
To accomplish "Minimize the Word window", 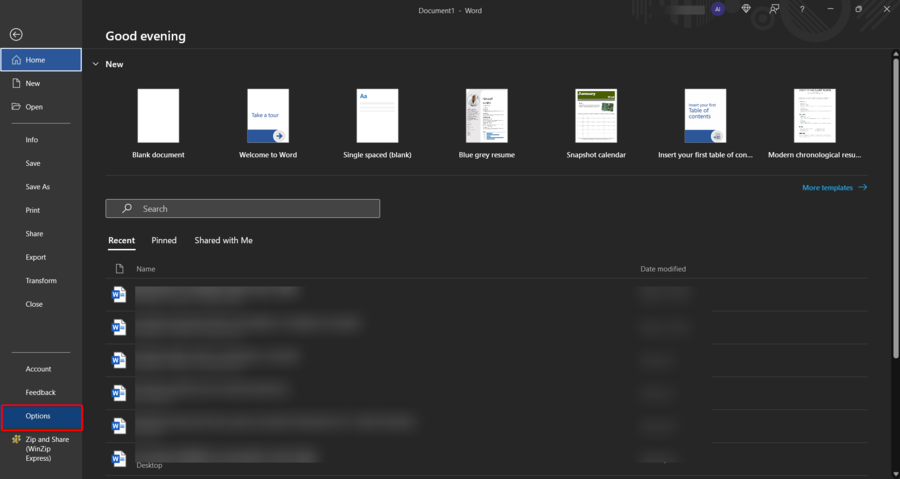I will click(831, 9).
